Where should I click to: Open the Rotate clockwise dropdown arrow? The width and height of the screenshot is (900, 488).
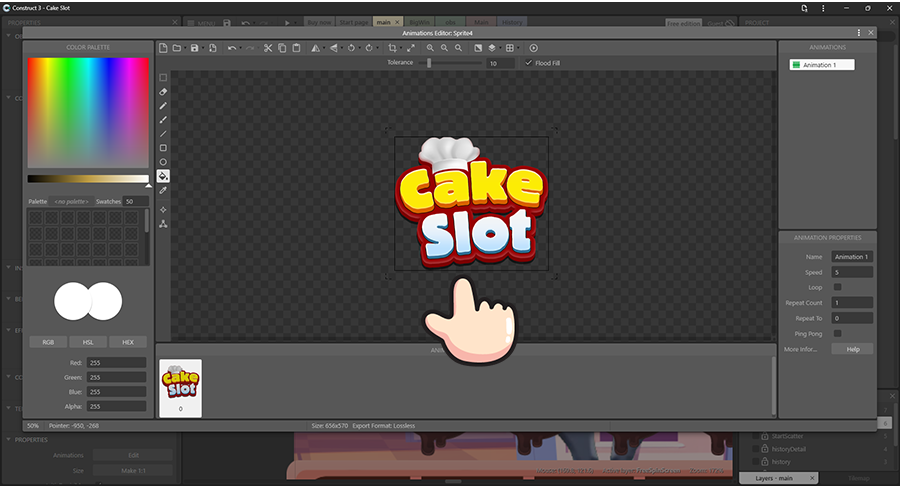pos(378,48)
